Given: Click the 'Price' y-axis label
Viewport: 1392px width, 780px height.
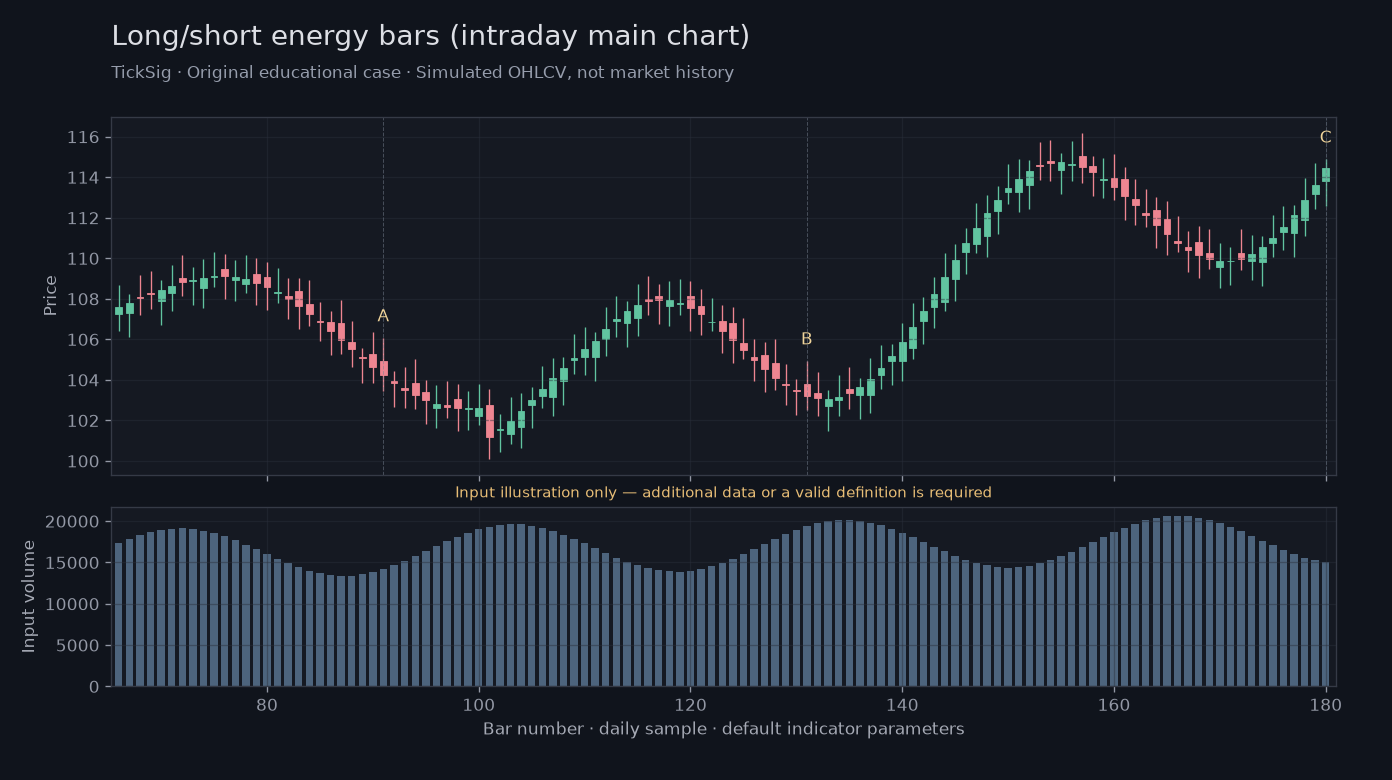Looking at the screenshot, I should point(51,296).
